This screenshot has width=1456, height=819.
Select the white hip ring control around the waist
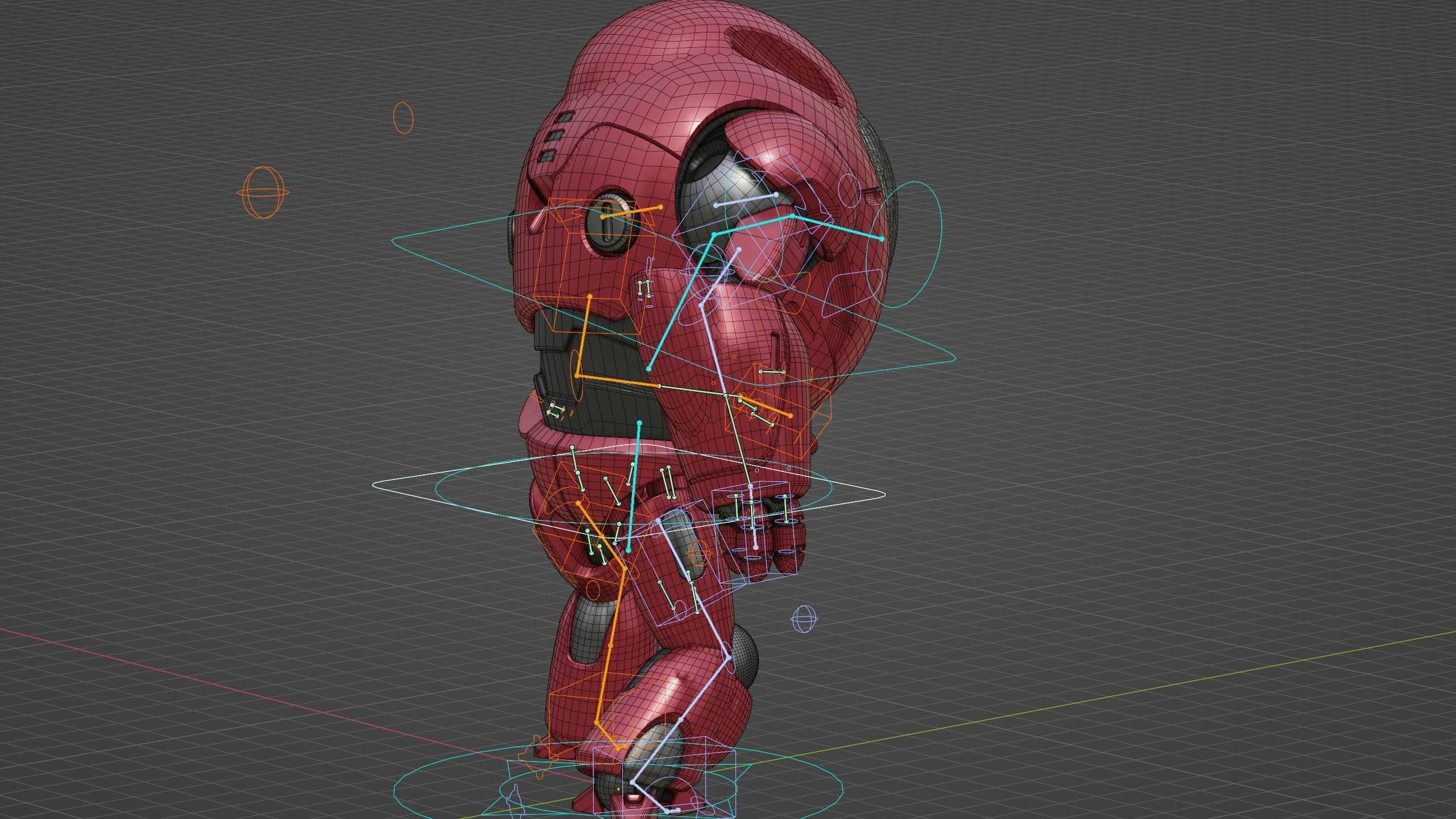628,490
